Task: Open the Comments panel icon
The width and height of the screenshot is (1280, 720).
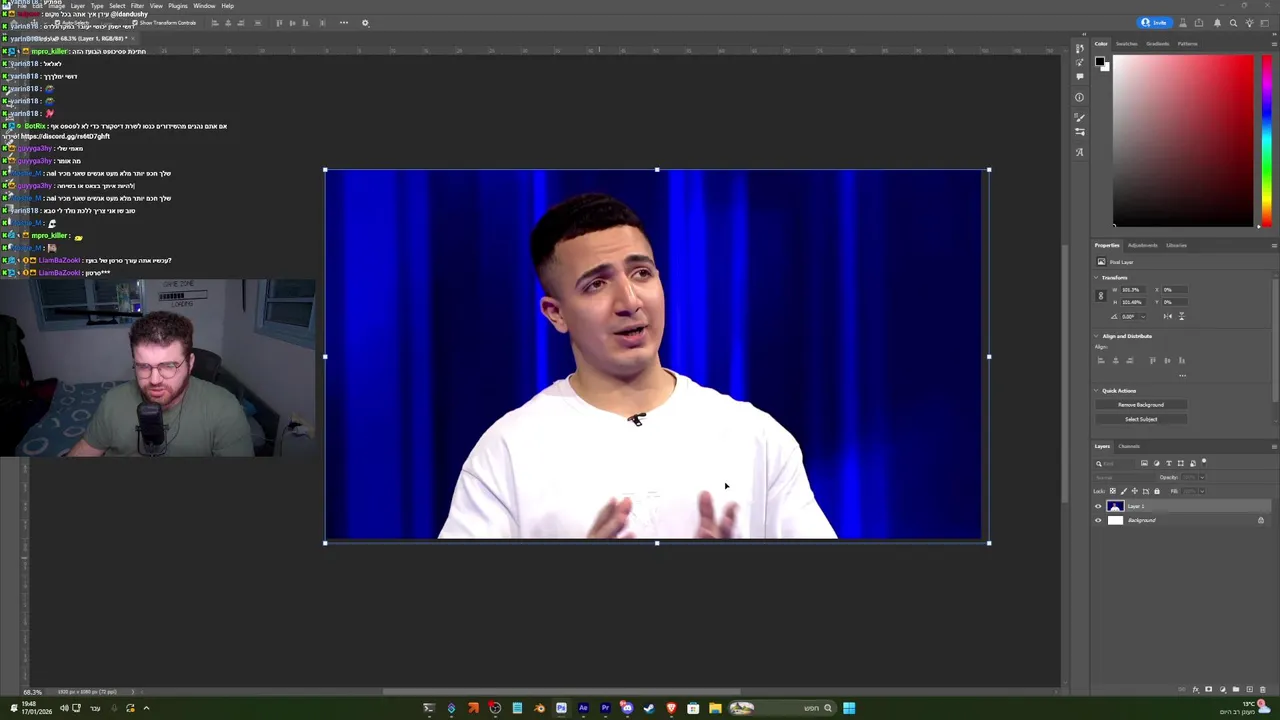Action: click(x=1079, y=76)
